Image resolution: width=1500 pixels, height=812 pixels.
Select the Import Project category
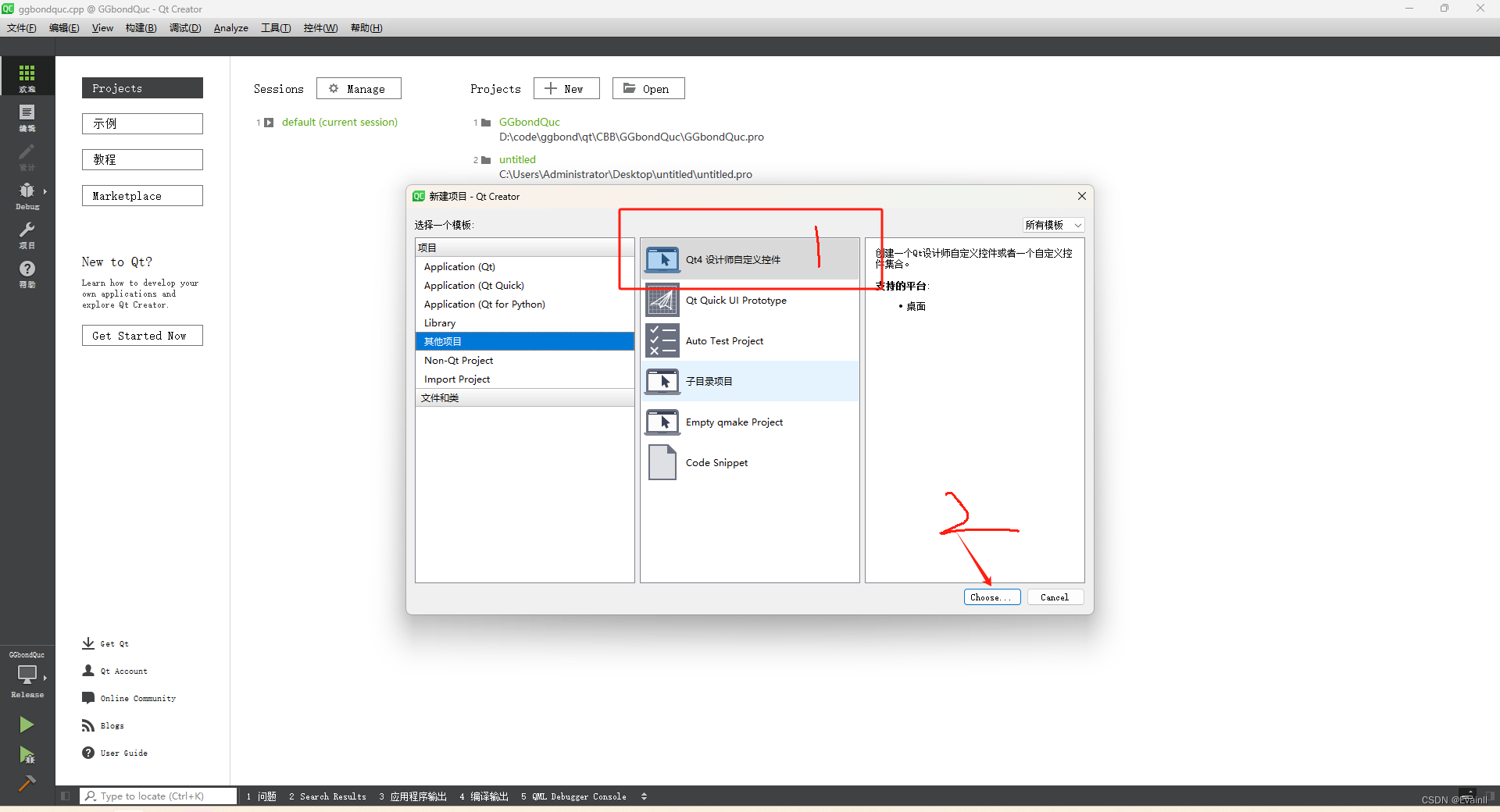pyautogui.click(x=525, y=379)
